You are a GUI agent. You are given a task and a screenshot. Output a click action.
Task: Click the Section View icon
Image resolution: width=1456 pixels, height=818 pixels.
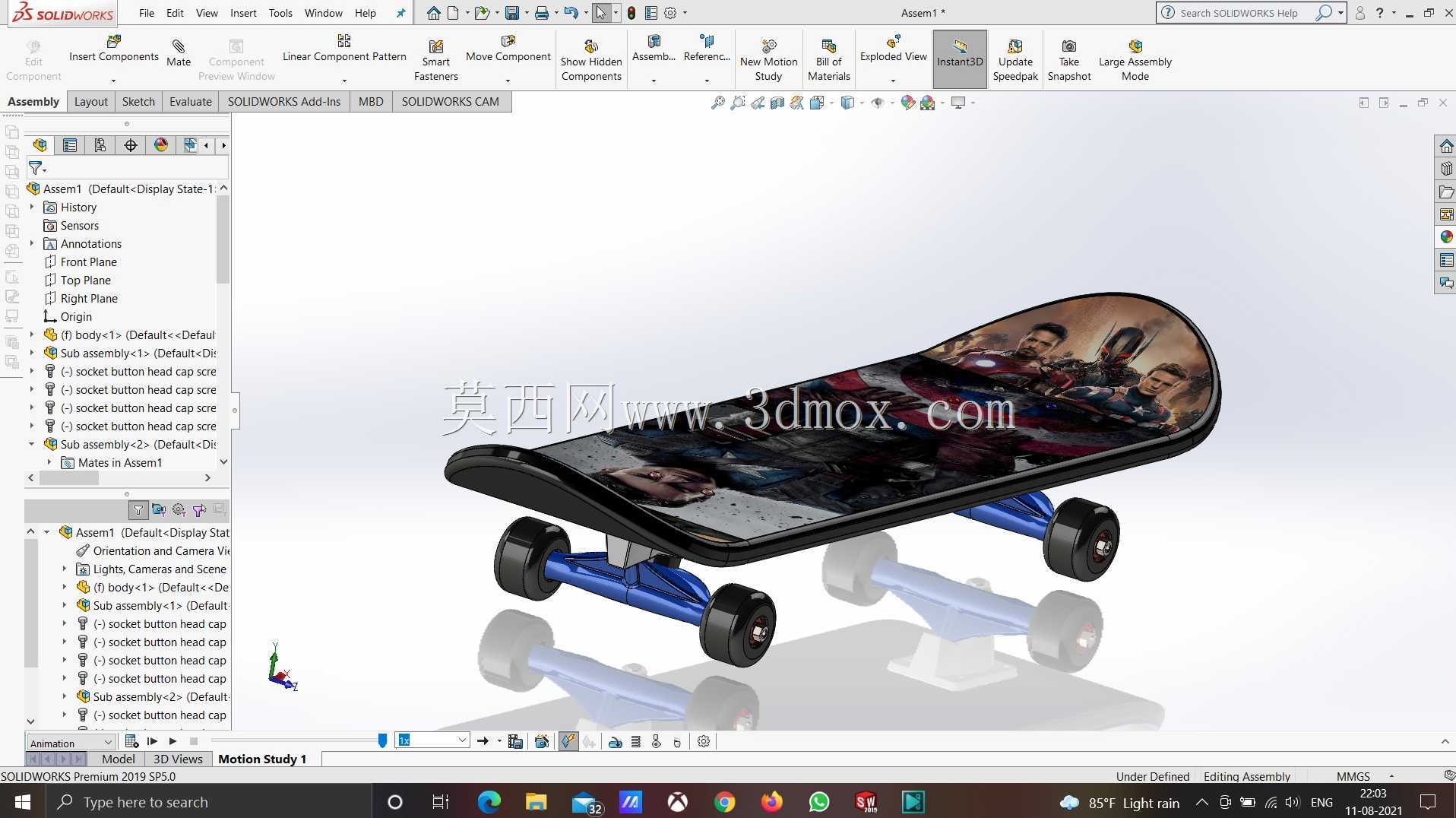tap(777, 103)
